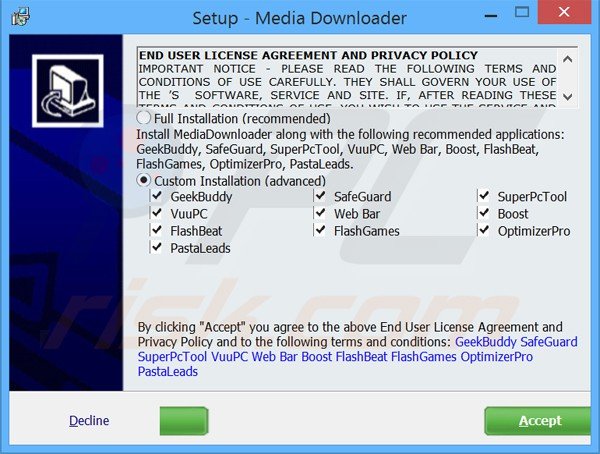Uncheck the OptimizerPro checkbox
600x454 pixels.
coord(485,231)
